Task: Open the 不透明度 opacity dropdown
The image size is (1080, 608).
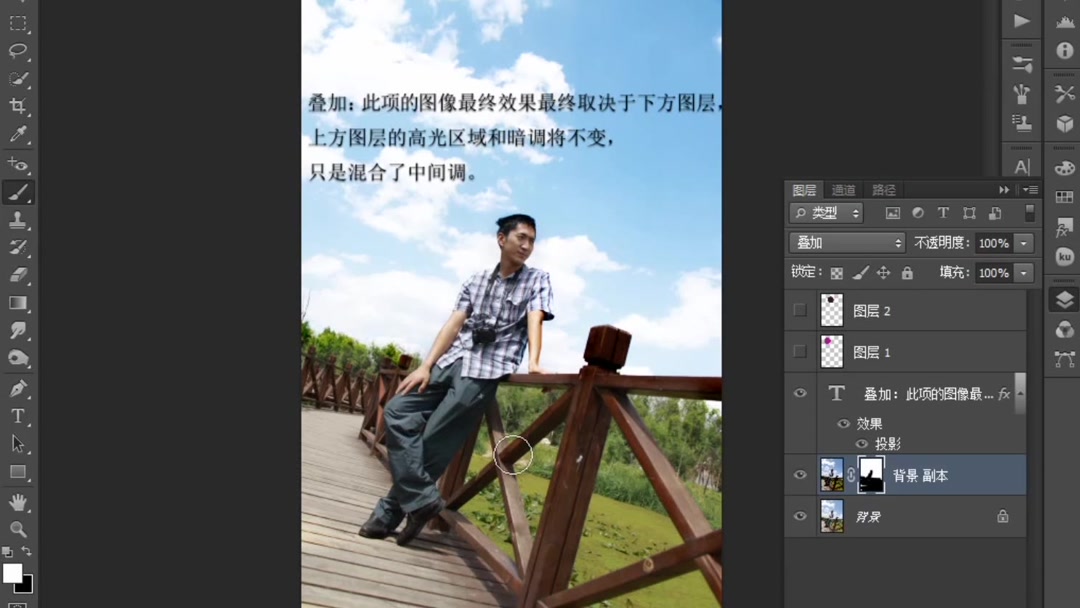Action: [x=1024, y=242]
